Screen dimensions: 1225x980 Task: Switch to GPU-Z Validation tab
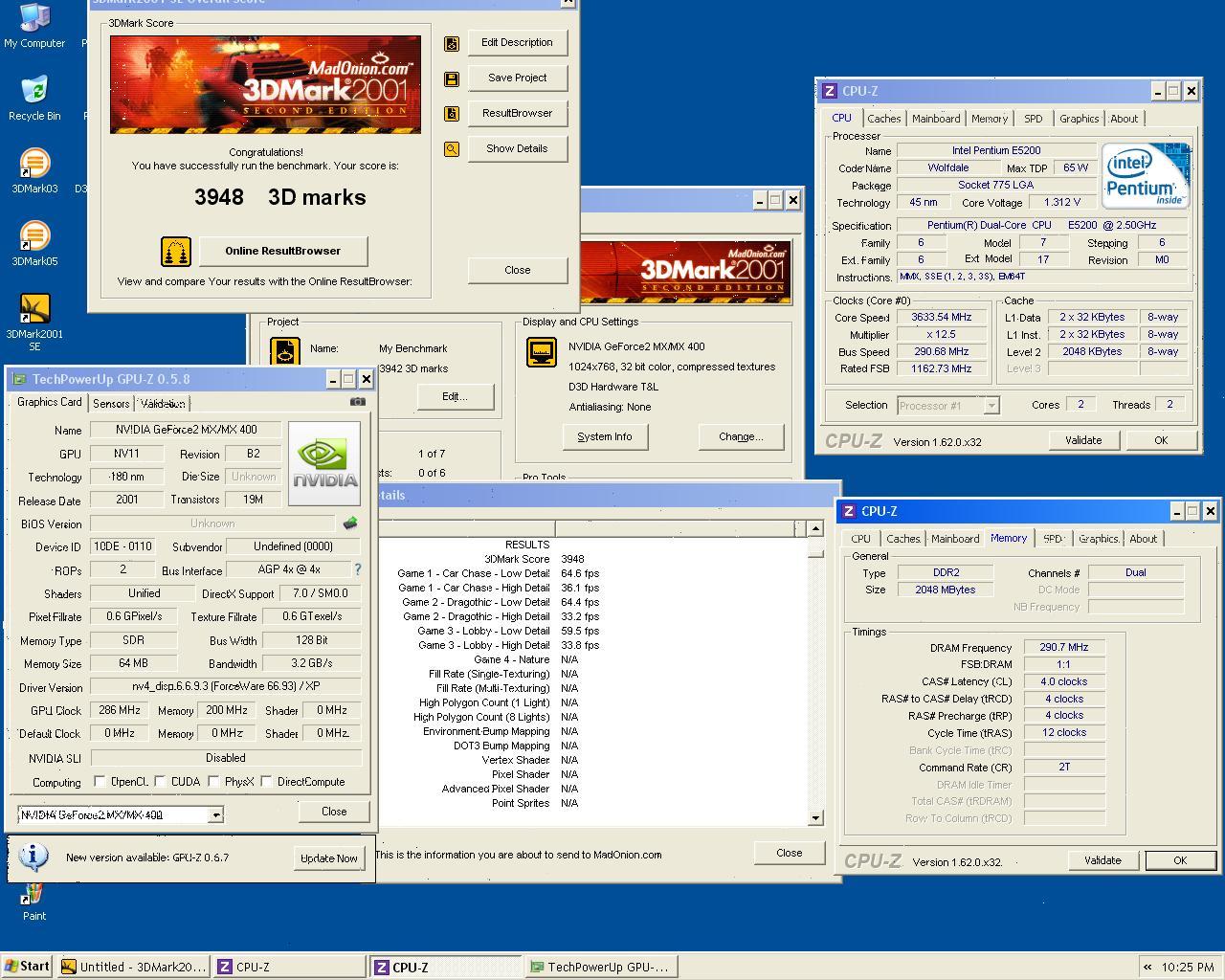click(x=163, y=404)
